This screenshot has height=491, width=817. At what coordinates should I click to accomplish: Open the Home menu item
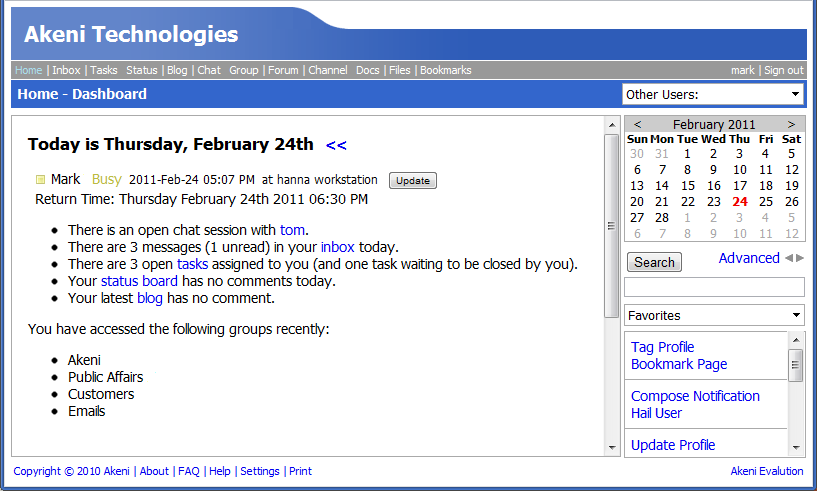click(x=29, y=70)
